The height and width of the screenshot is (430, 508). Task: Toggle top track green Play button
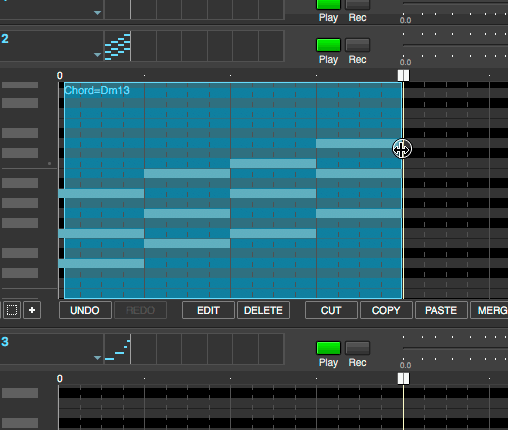pos(328,4)
